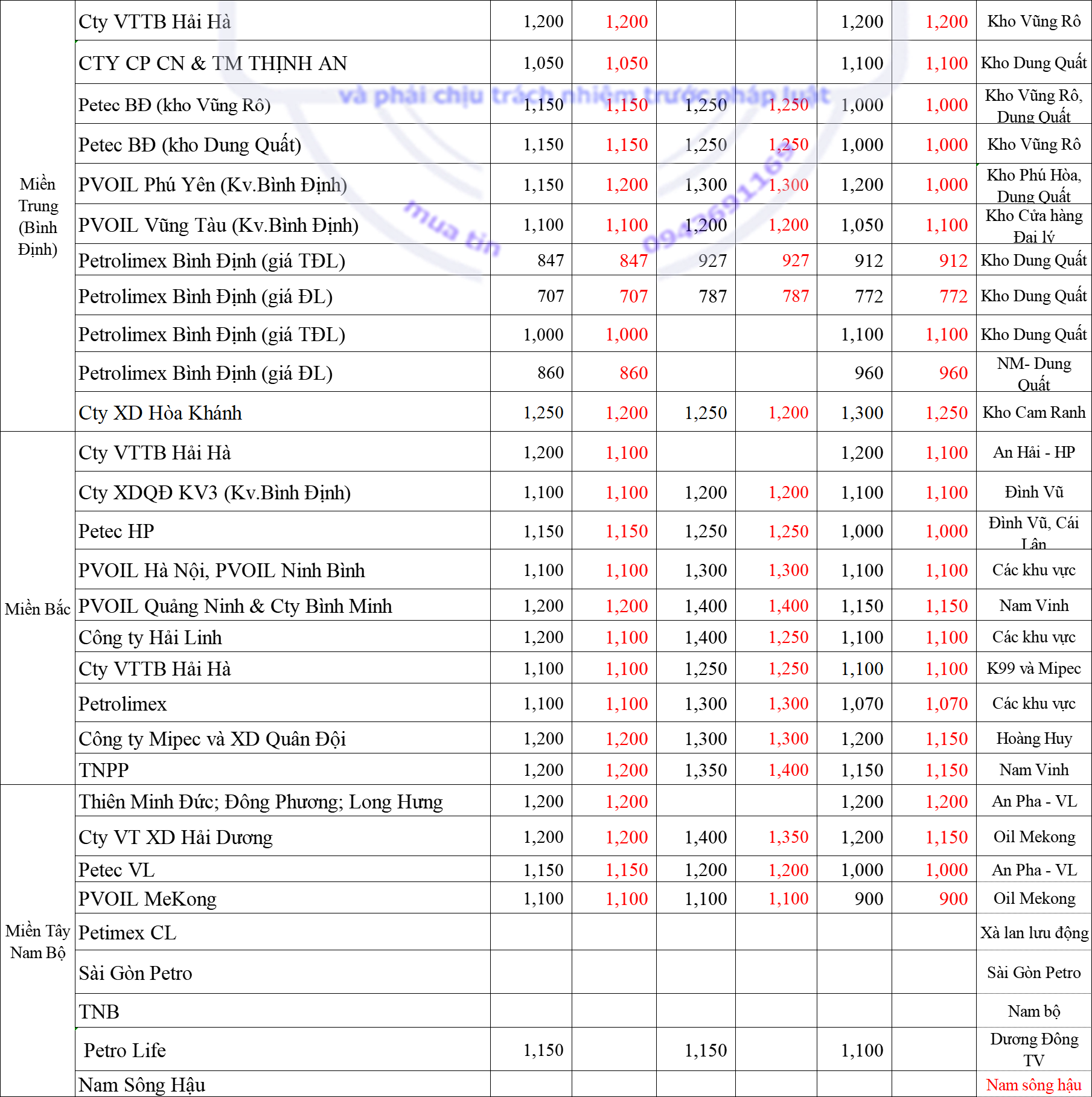
Task: Select the Petec BĐ (kho Dung Quất) cell
Action: click(283, 144)
